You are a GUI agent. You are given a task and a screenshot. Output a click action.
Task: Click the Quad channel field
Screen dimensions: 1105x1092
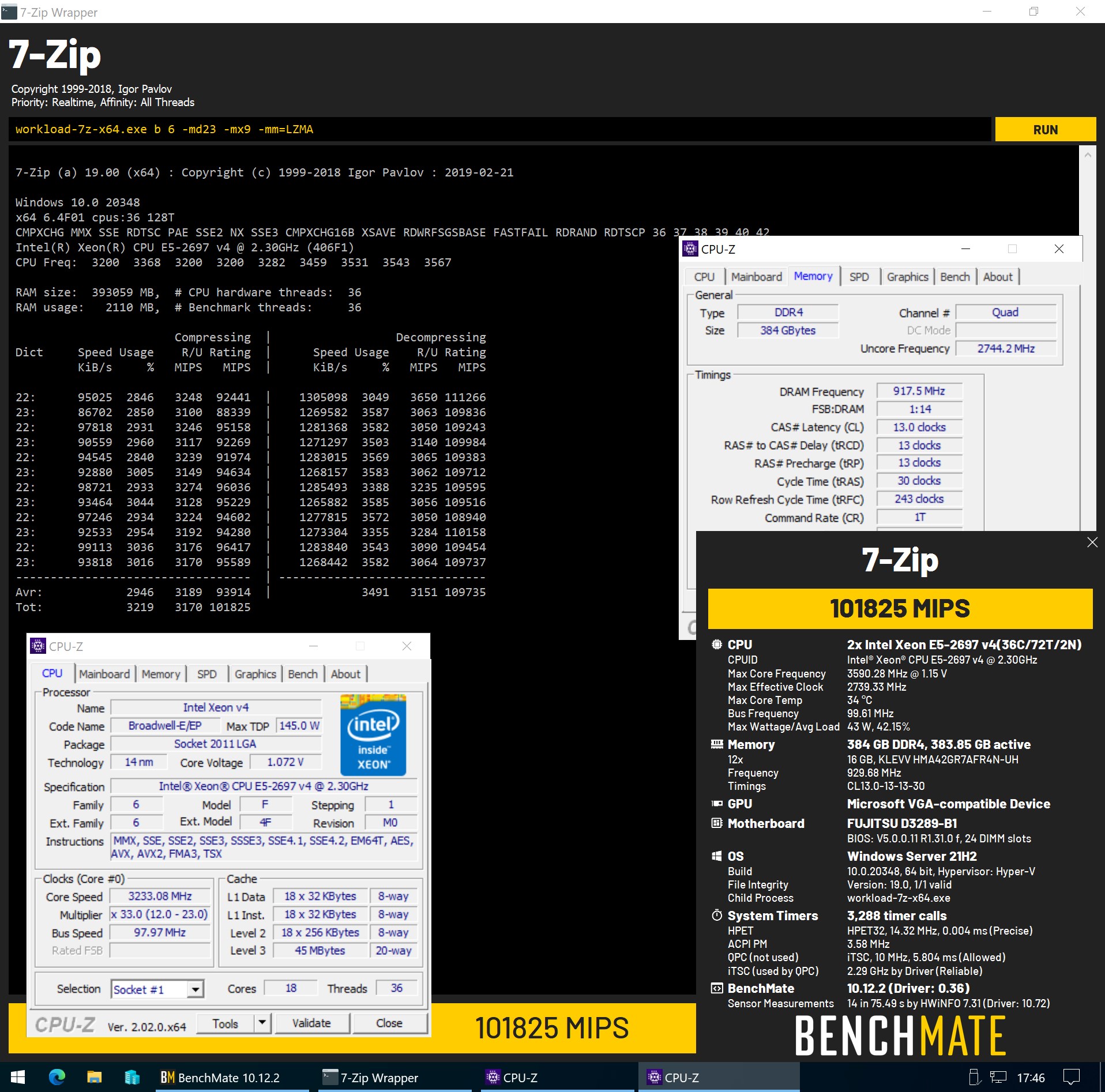(1005, 312)
